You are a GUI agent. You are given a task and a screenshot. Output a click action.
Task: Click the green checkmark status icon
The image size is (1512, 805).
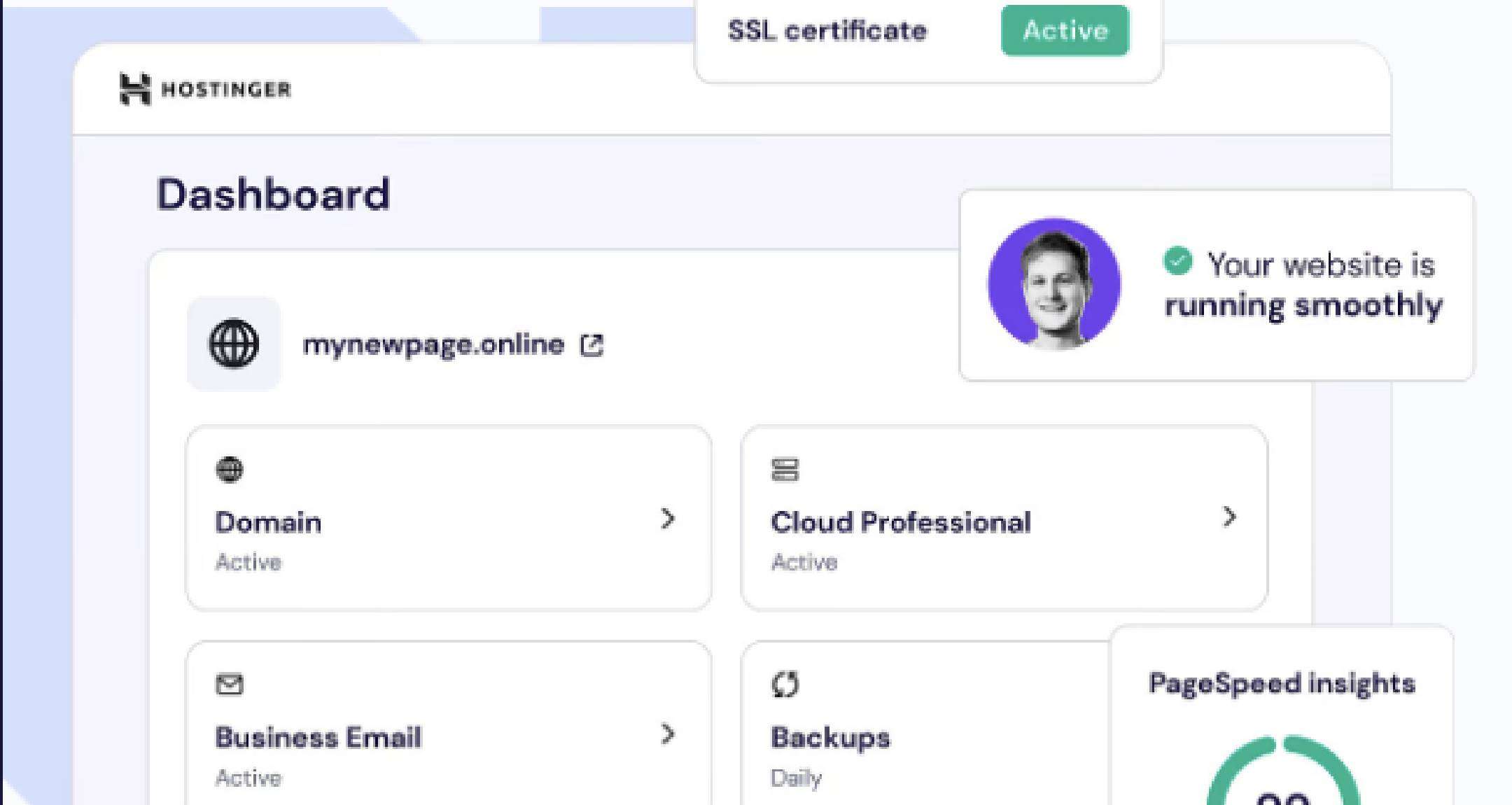1177,261
